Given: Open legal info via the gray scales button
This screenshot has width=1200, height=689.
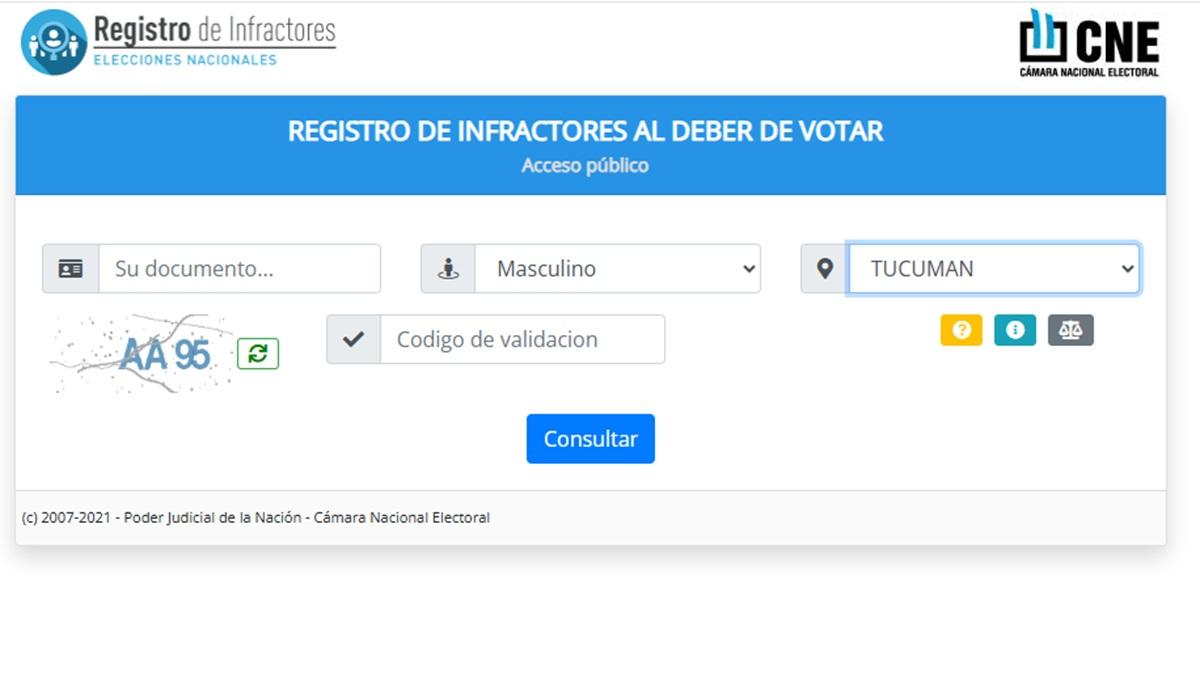Looking at the screenshot, I should tap(1070, 330).
